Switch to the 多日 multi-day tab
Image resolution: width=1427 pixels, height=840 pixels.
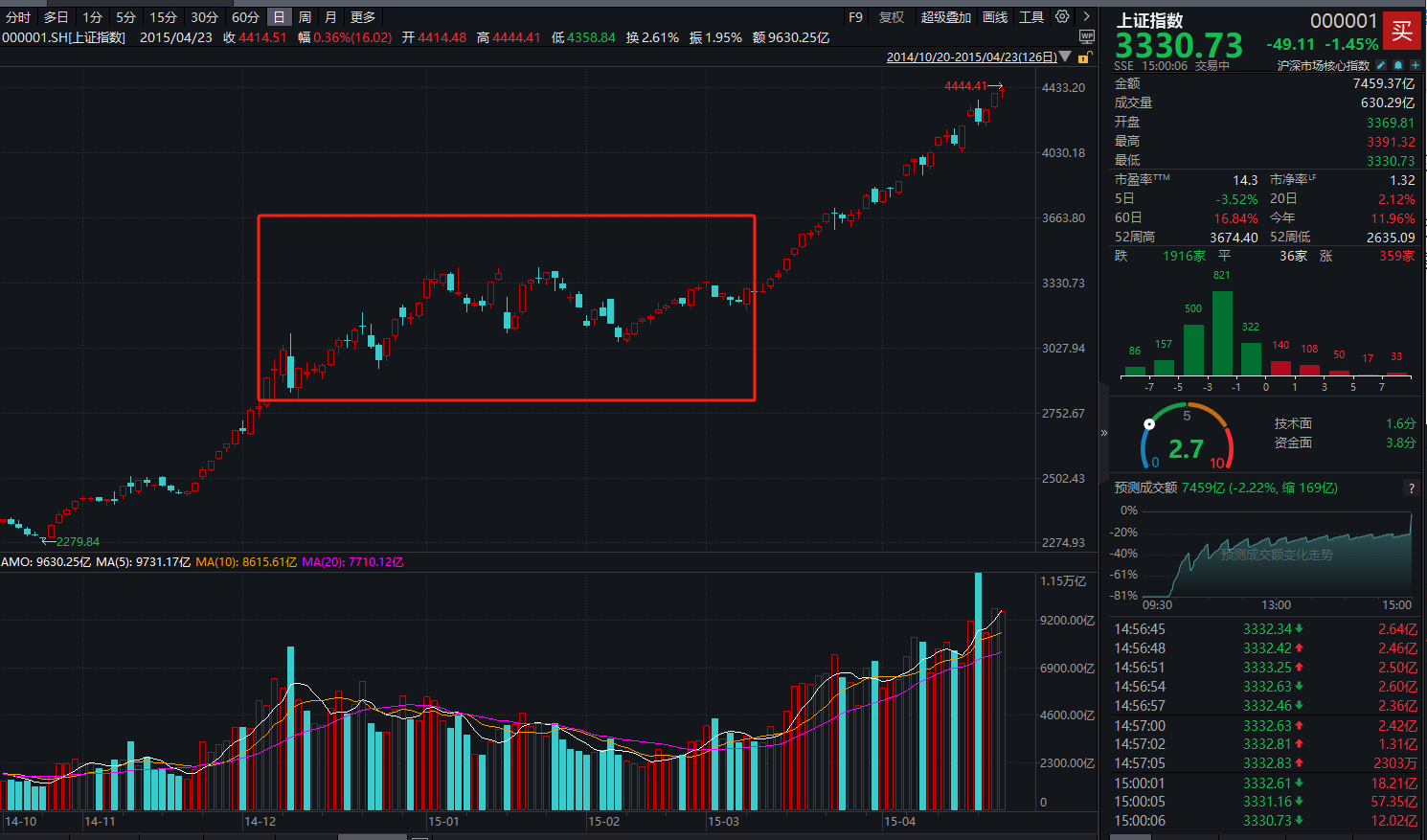point(57,17)
